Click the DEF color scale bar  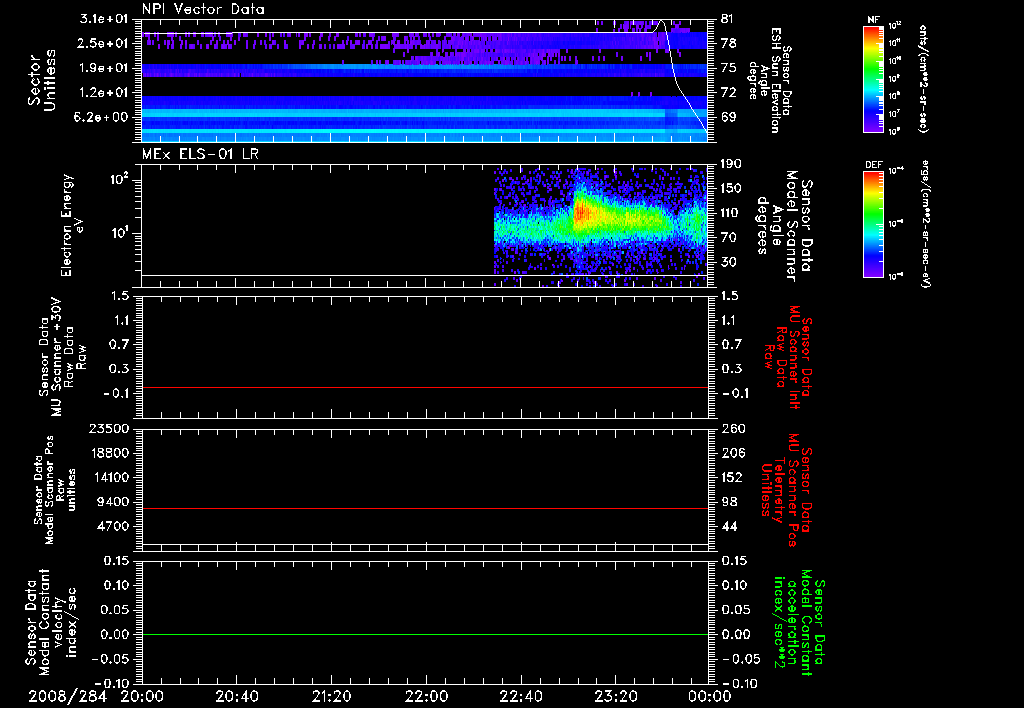(873, 222)
